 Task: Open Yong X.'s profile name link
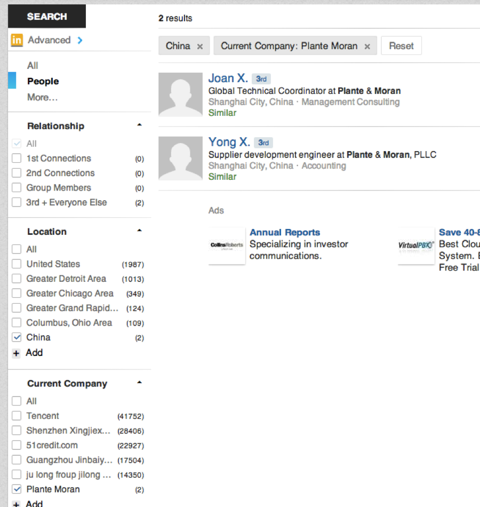tap(229, 142)
